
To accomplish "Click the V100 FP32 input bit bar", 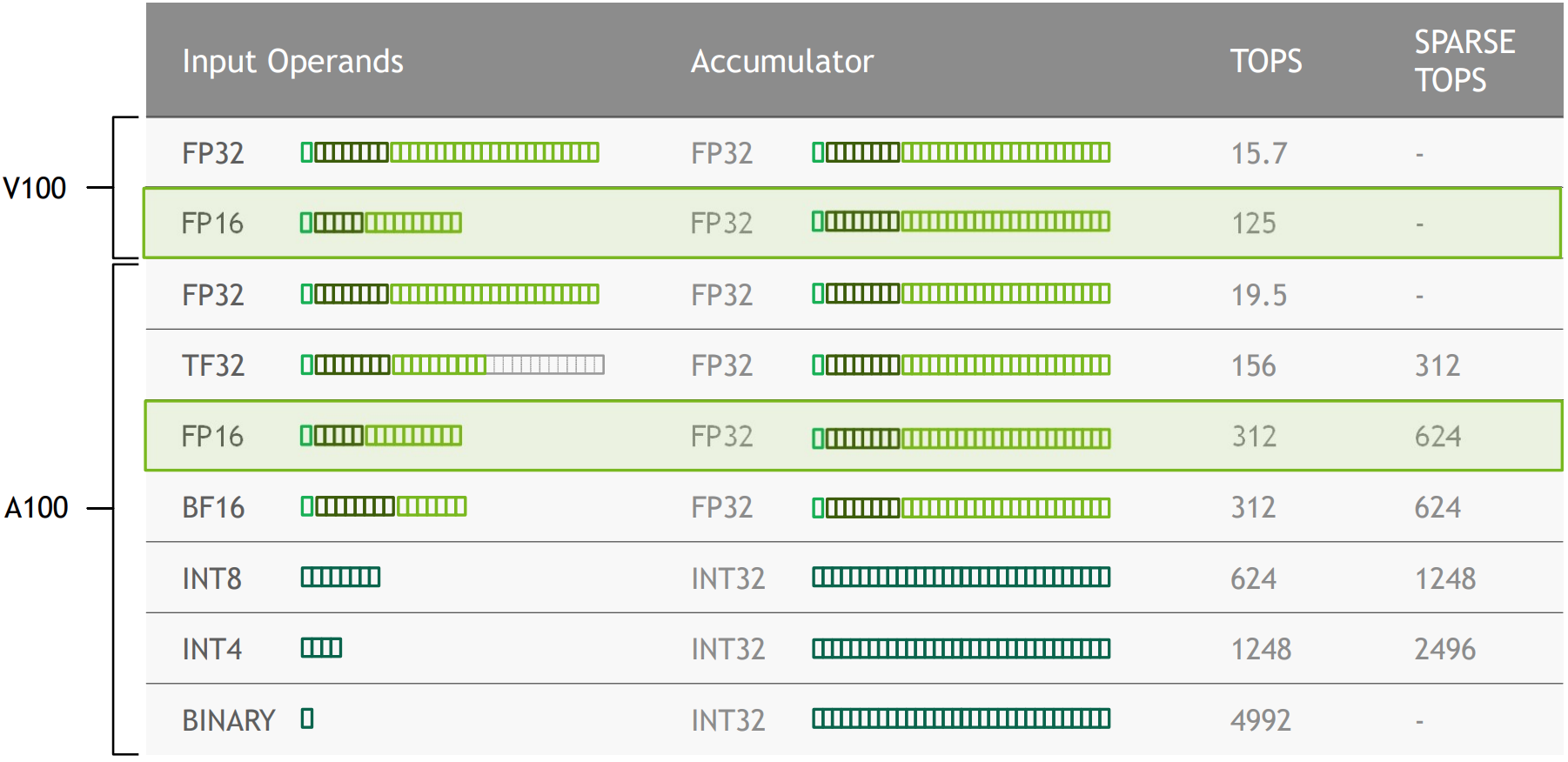I will (x=450, y=152).
